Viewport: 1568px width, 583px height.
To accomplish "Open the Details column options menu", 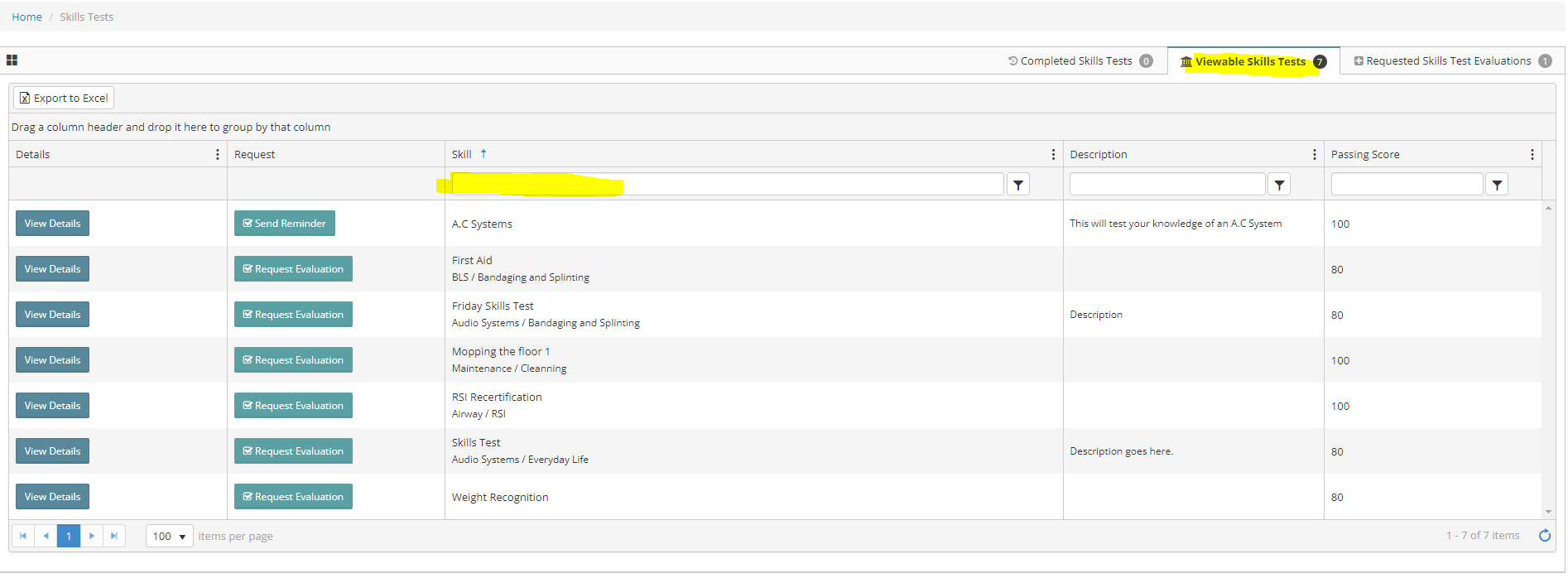I will [x=218, y=155].
